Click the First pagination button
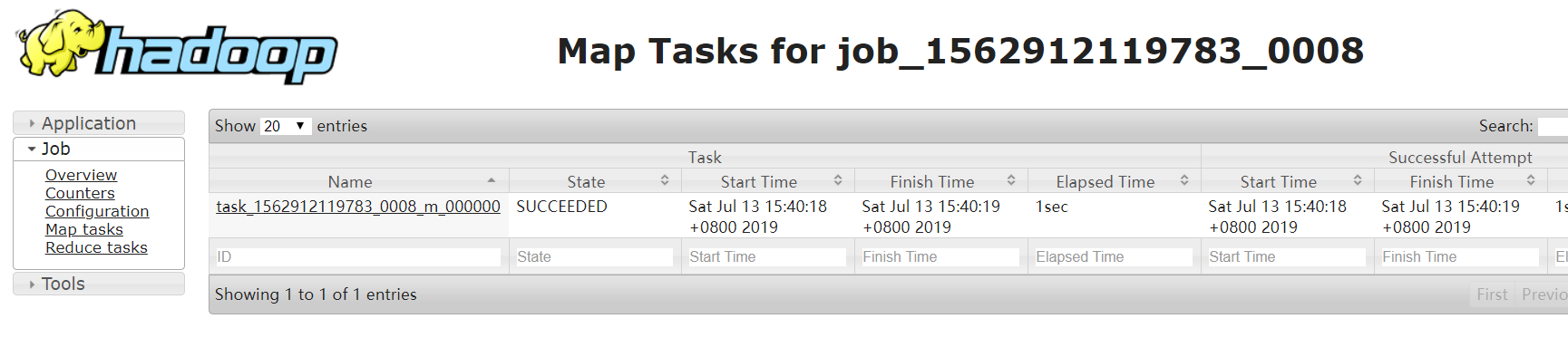The width and height of the screenshot is (1568, 357). tap(1492, 294)
